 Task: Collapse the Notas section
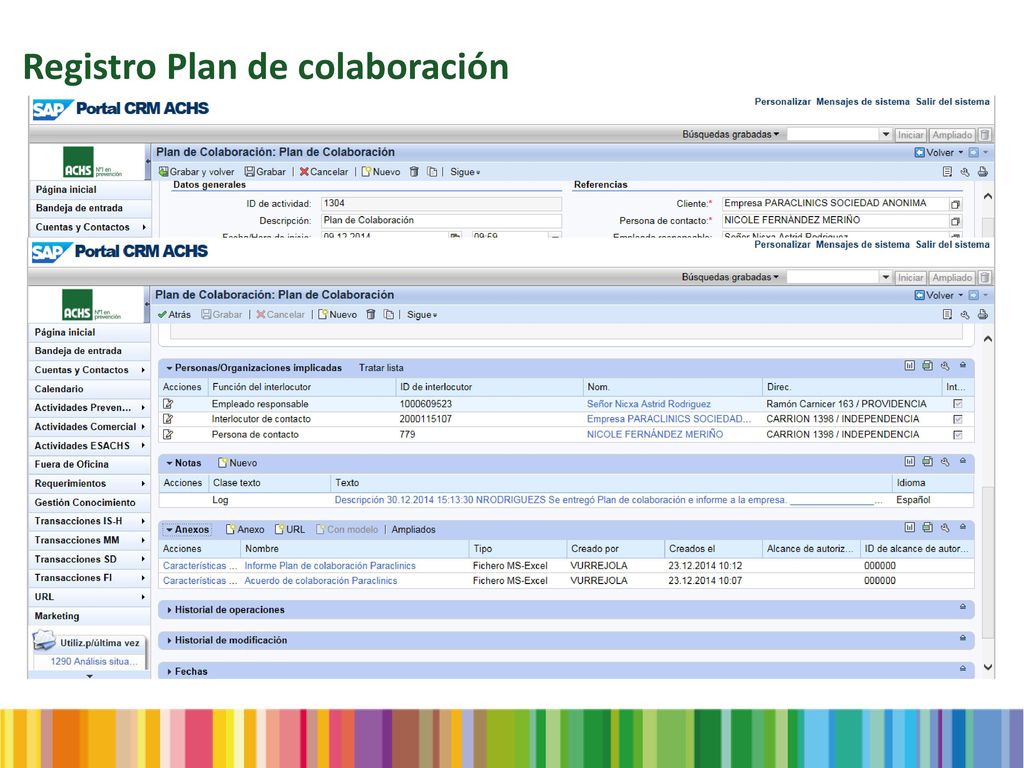pyautogui.click(x=169, y=463)
